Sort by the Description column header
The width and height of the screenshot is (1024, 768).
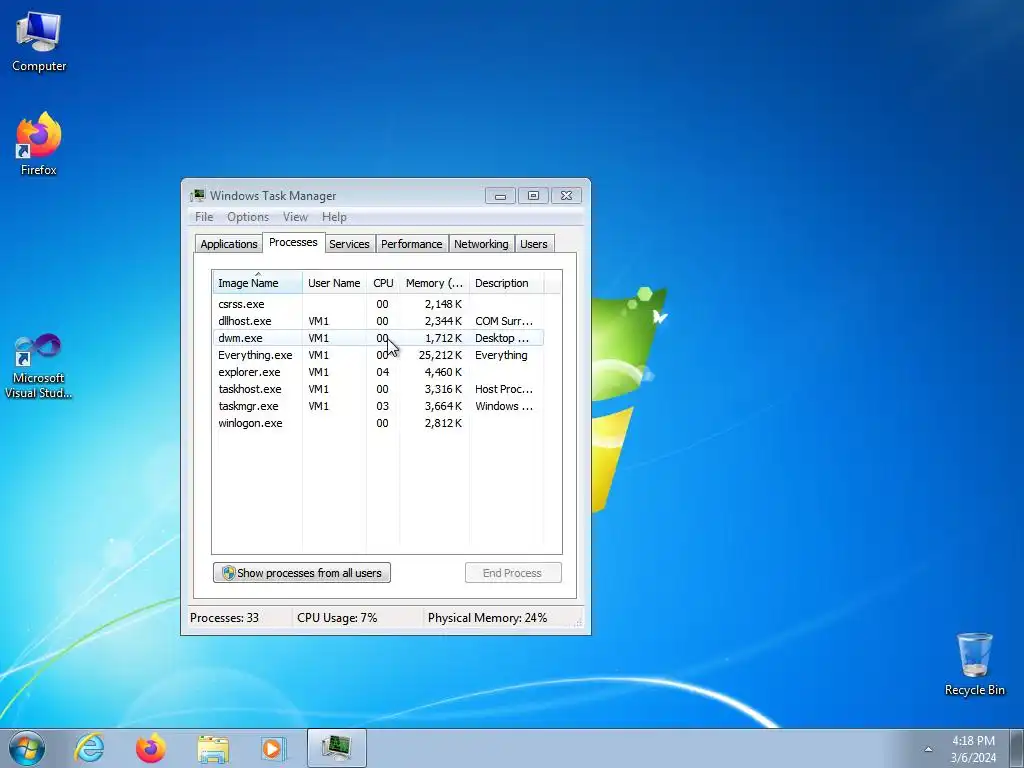(x=506, y=283)
